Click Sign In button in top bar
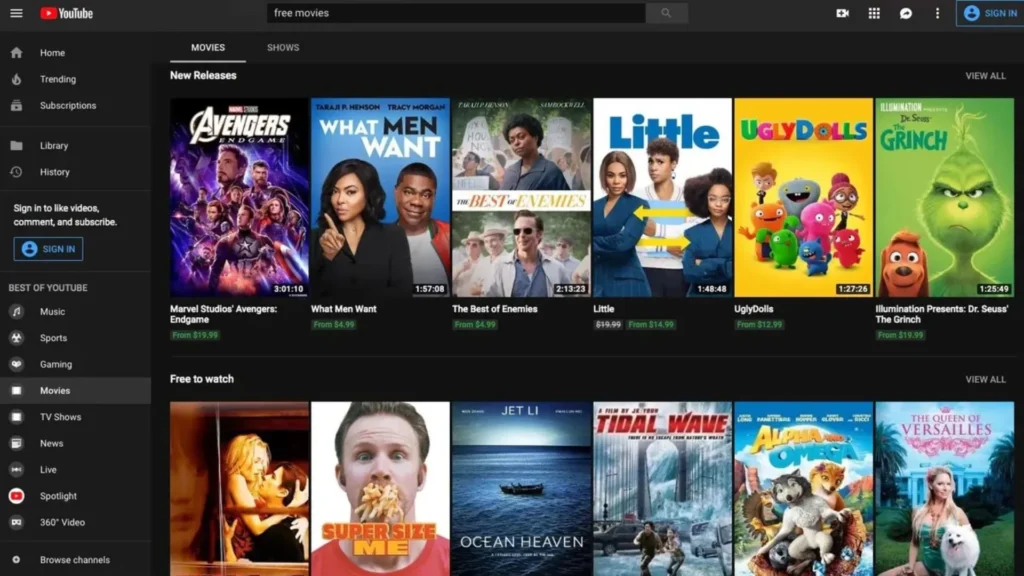Screen dimensions: 1024x576 pyautogui.click(x=990, y=13)
